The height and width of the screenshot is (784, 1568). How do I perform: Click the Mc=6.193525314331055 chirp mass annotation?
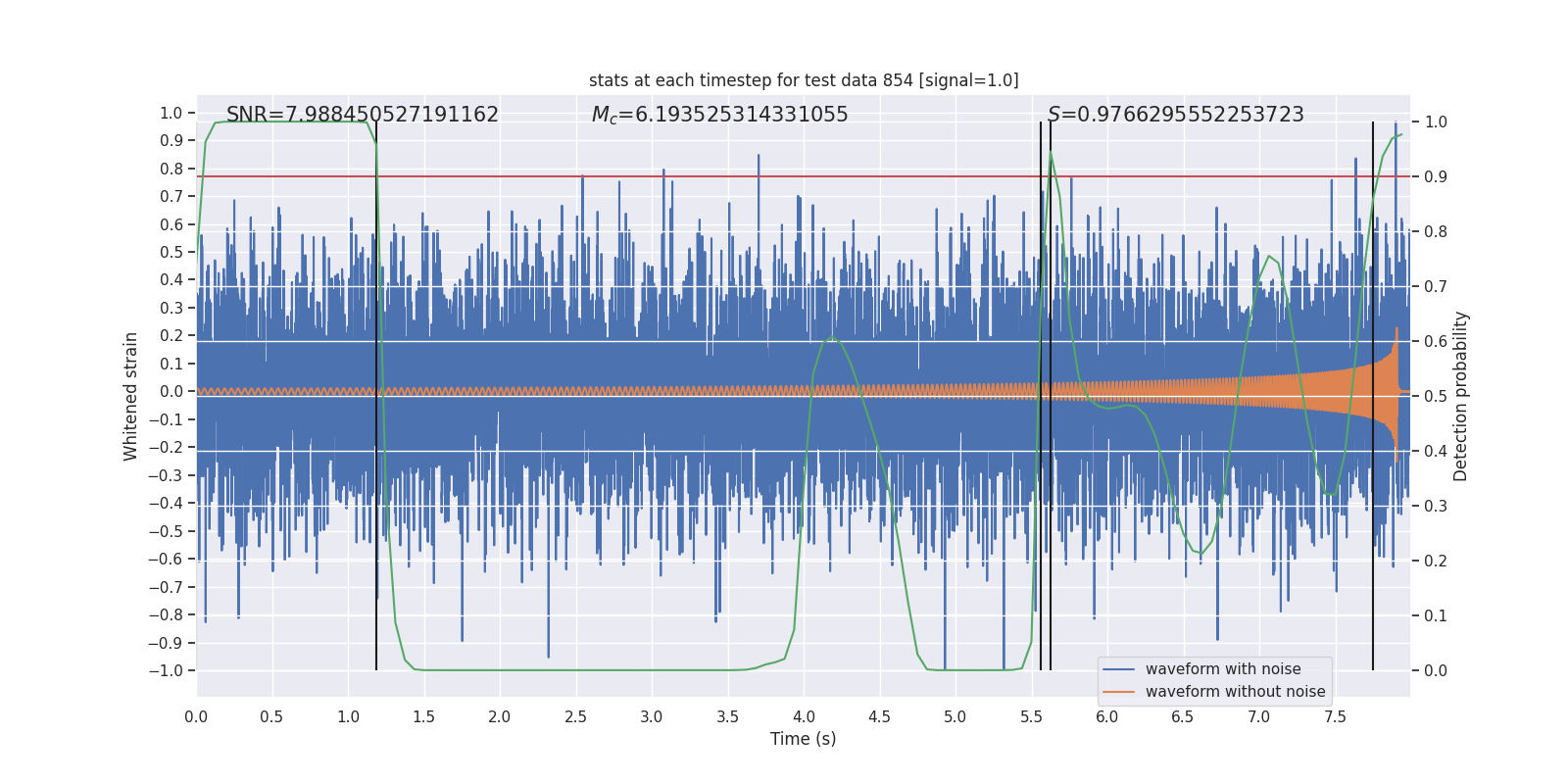coord(720,115)
